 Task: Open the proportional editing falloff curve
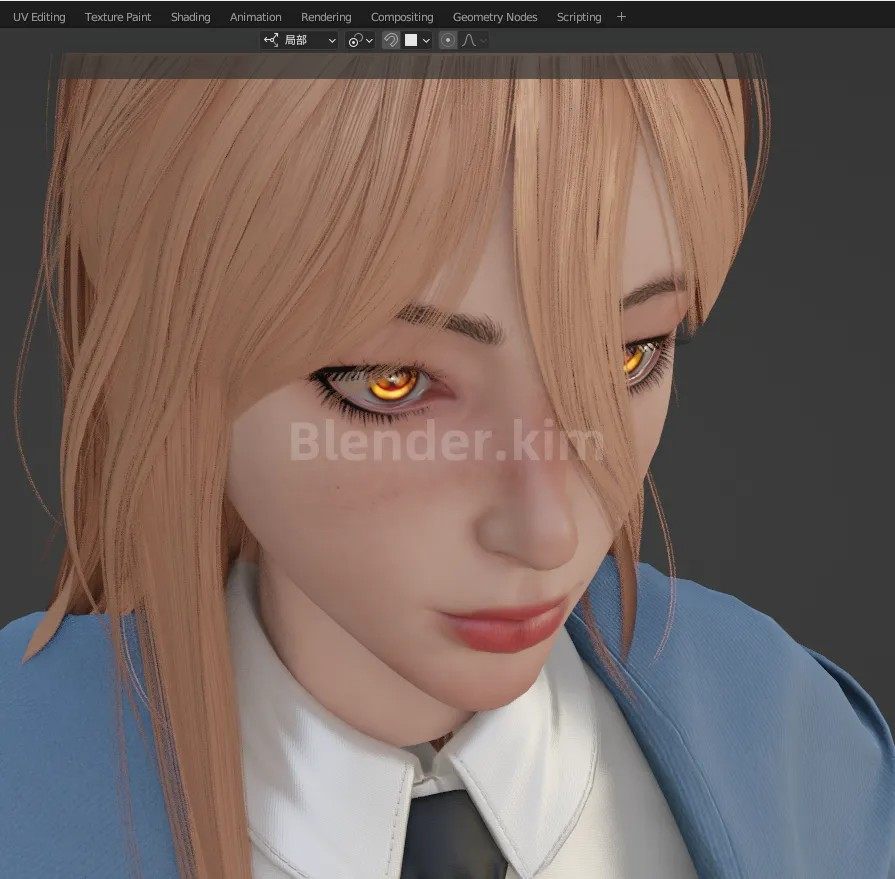click(x=469, y=41)
